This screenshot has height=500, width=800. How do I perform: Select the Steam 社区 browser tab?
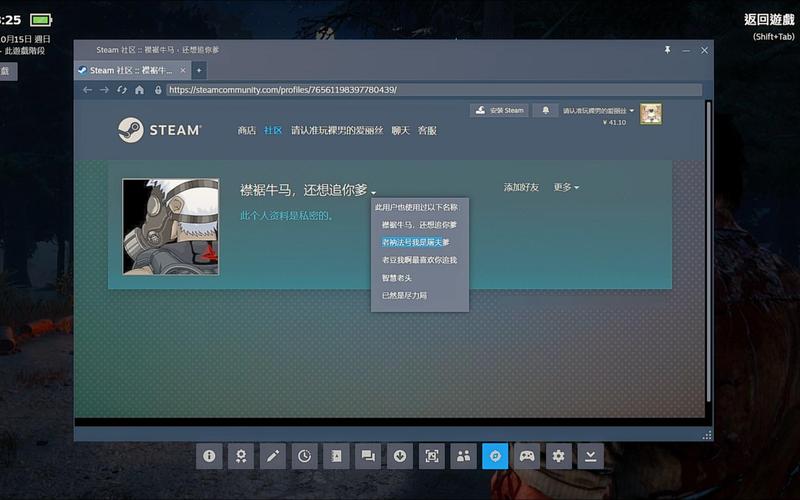(131, 70)
